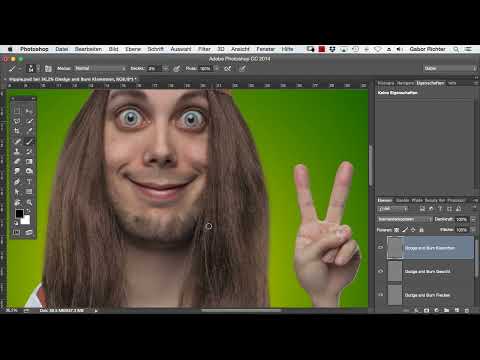480x360 pixels.
Task: Reset default foreground and background colors
Action: click(16, 223)
